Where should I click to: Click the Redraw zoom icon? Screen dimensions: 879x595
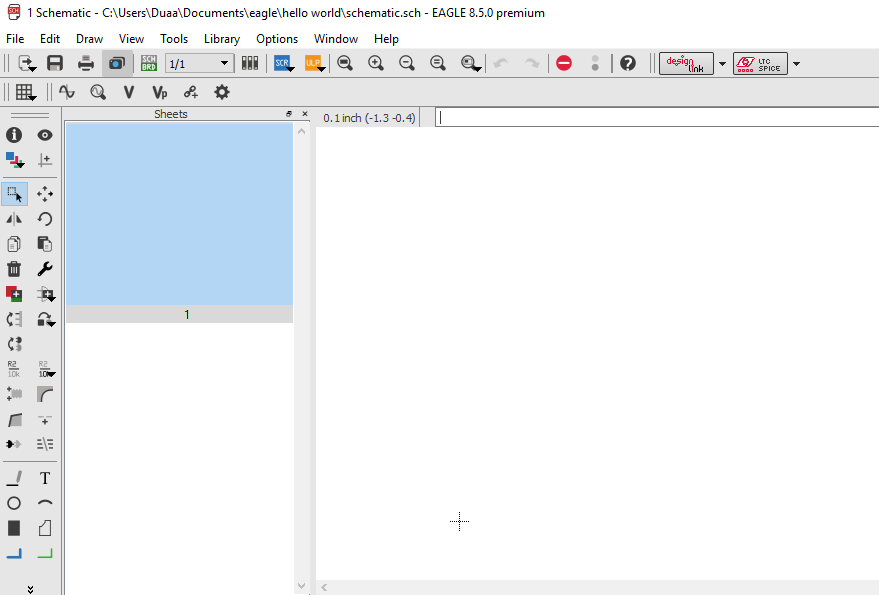coord(438,63)
